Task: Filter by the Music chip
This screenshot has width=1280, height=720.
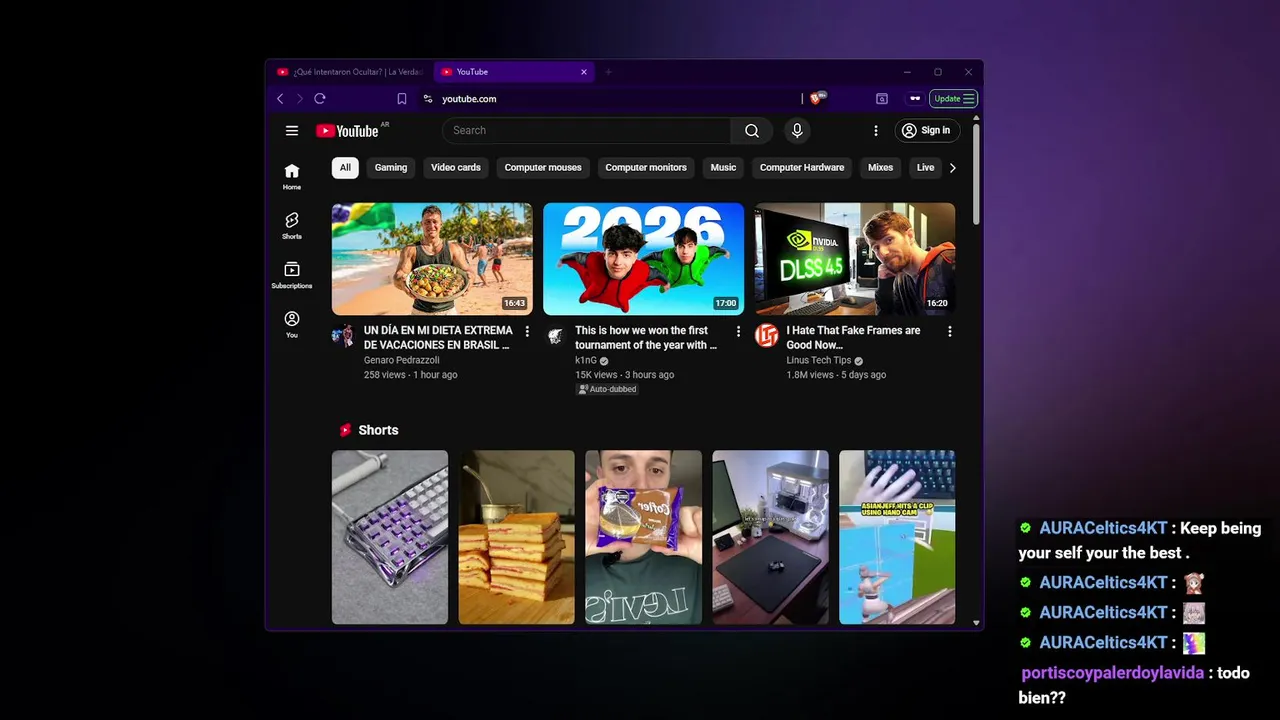Action: [x=723, y=168]
